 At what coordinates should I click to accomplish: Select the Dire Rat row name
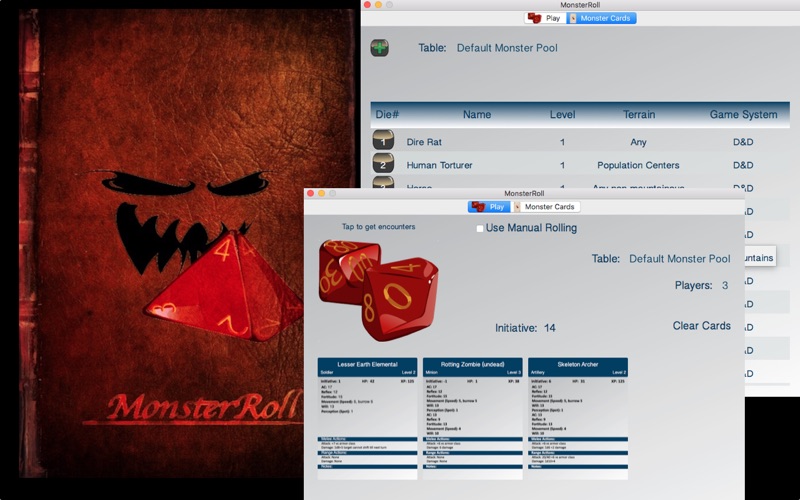pos(424,142)
